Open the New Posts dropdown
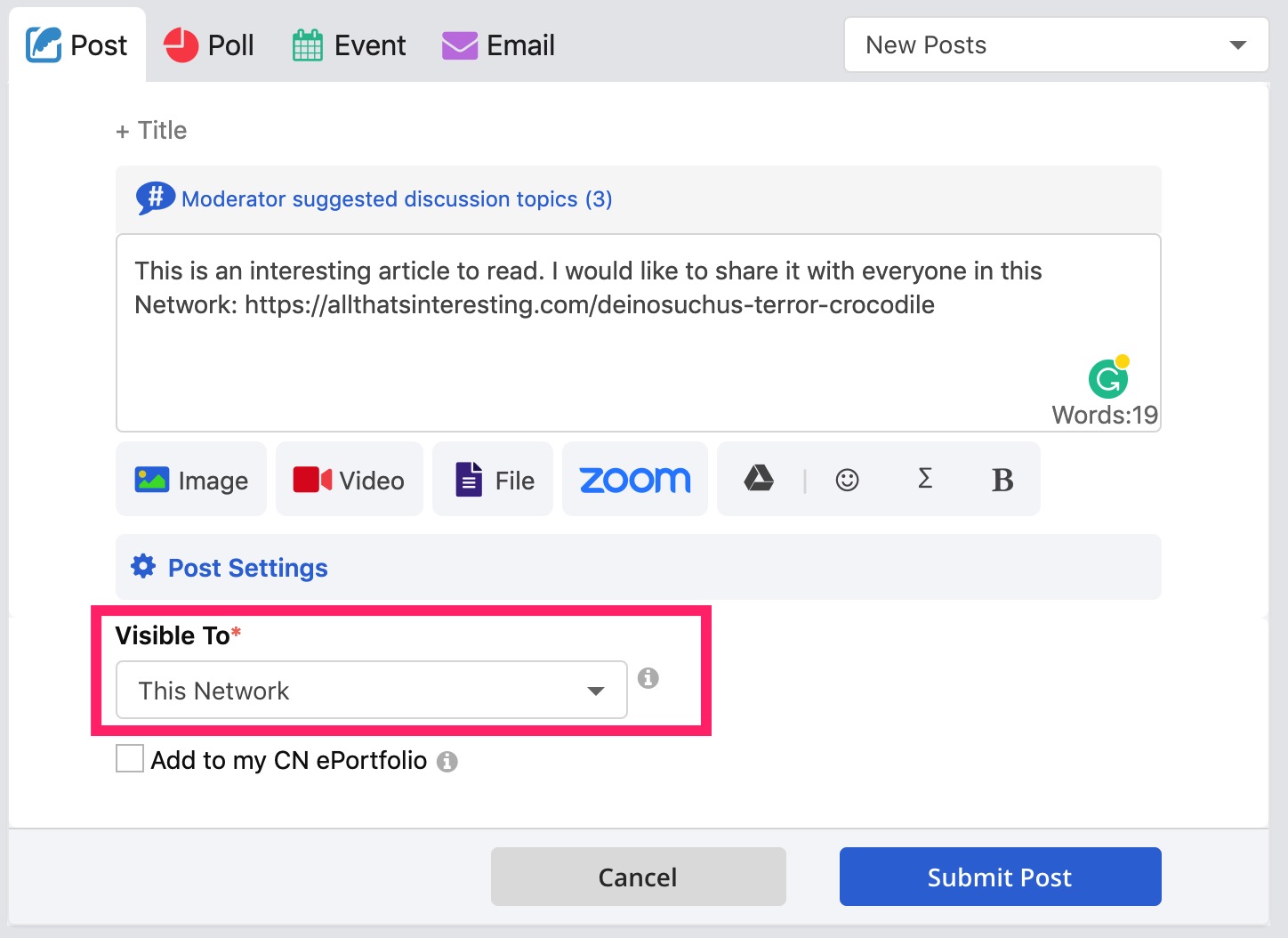This screenshot has height=938, width=1288. click(1056, 44)
